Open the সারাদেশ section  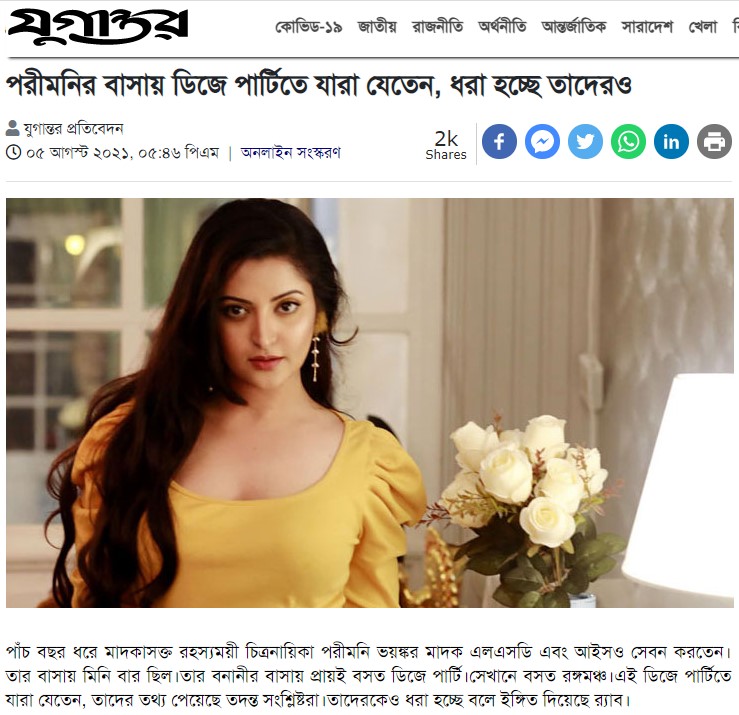647,27
